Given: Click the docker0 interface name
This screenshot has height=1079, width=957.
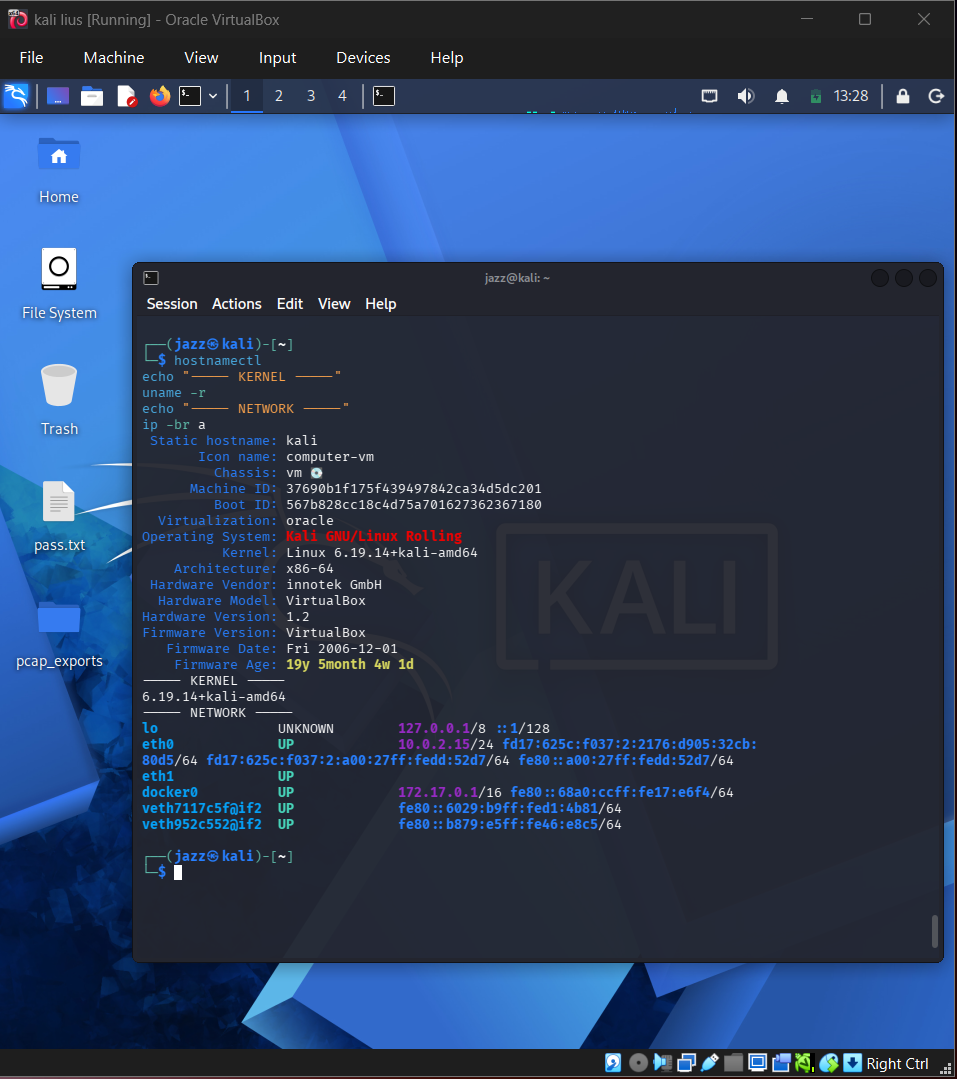Looking at the screenshot, I should click(169, 792).
